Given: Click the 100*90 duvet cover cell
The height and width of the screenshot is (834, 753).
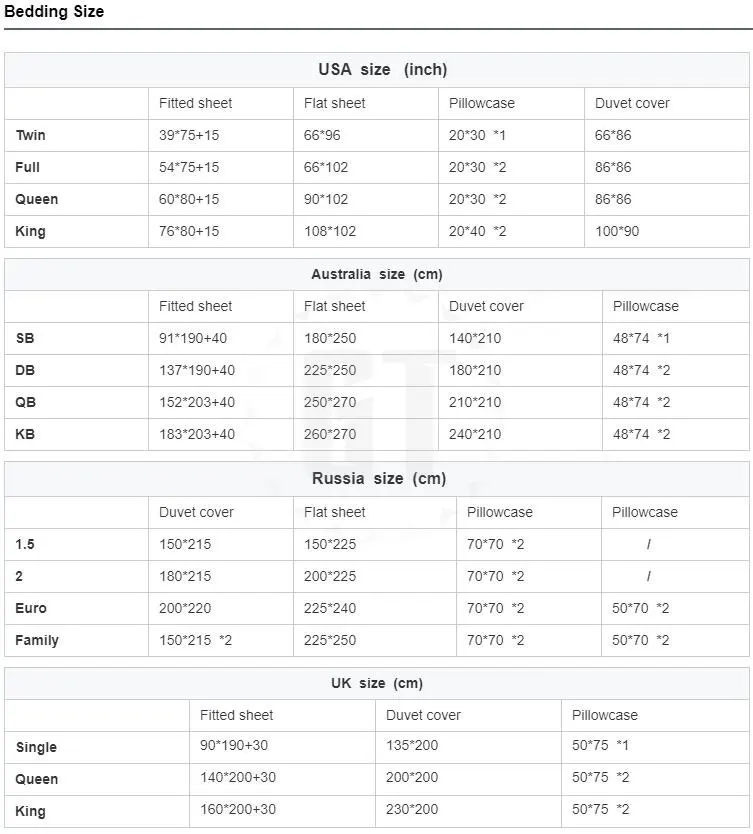Looking at the screenshot, I should (x=617, y=231).
